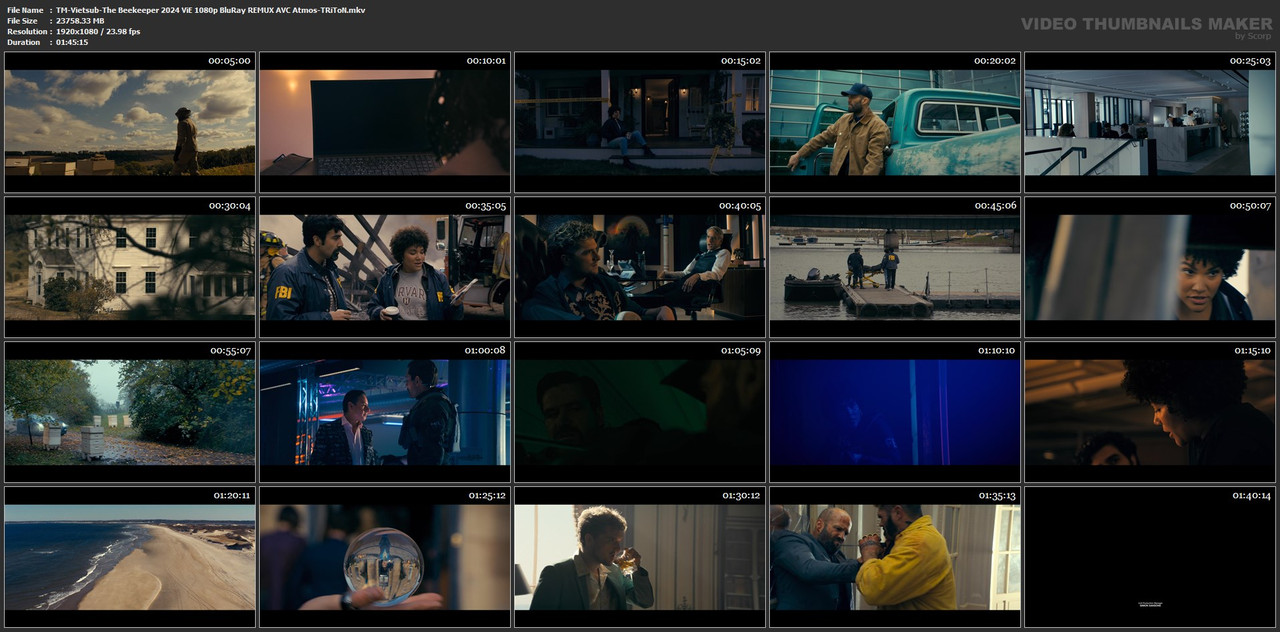Select the thumbnail at 00:05:00

coord(130,122)
